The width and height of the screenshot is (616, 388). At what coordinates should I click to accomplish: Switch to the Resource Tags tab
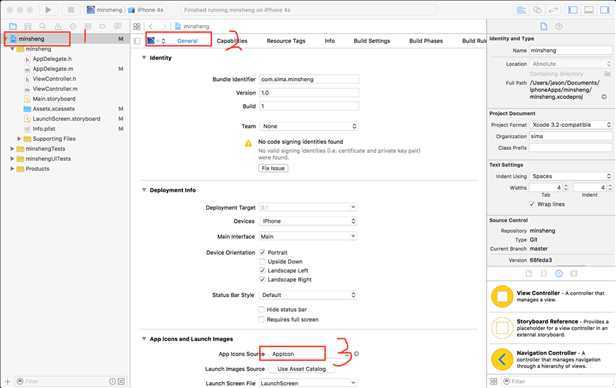pyautogui.click(x=286, y=41)
